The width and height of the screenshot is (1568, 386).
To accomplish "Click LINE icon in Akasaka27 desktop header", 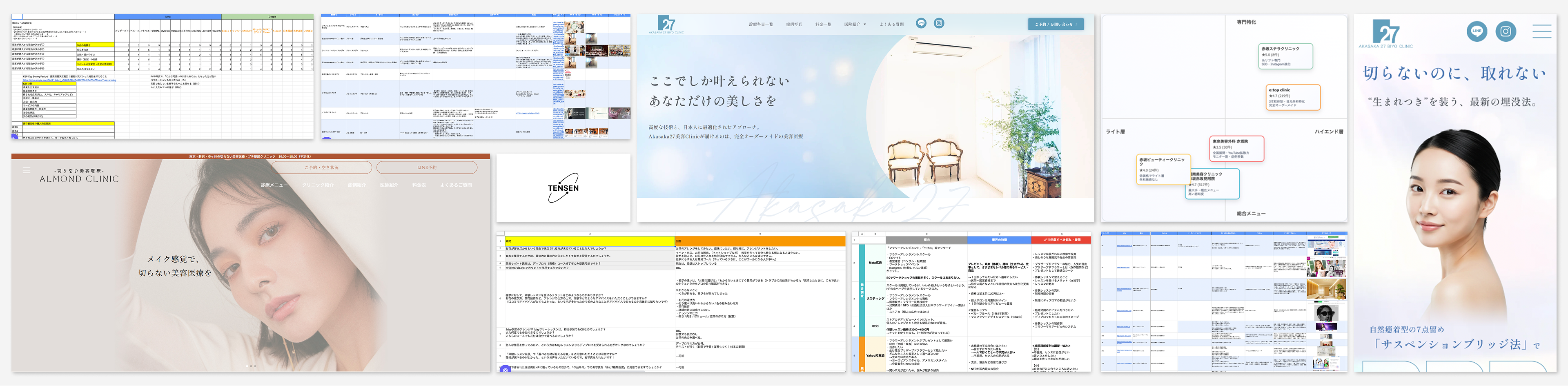I will (x=921, y=23).
